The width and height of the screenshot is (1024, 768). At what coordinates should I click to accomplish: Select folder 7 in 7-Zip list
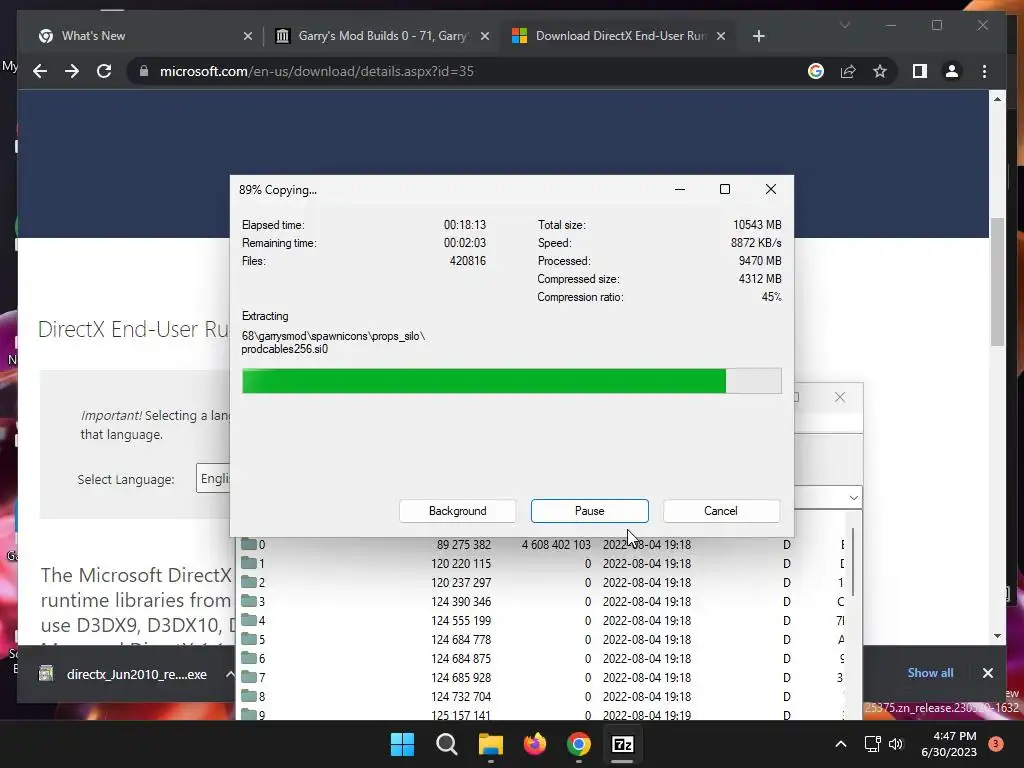click(542, 677)
